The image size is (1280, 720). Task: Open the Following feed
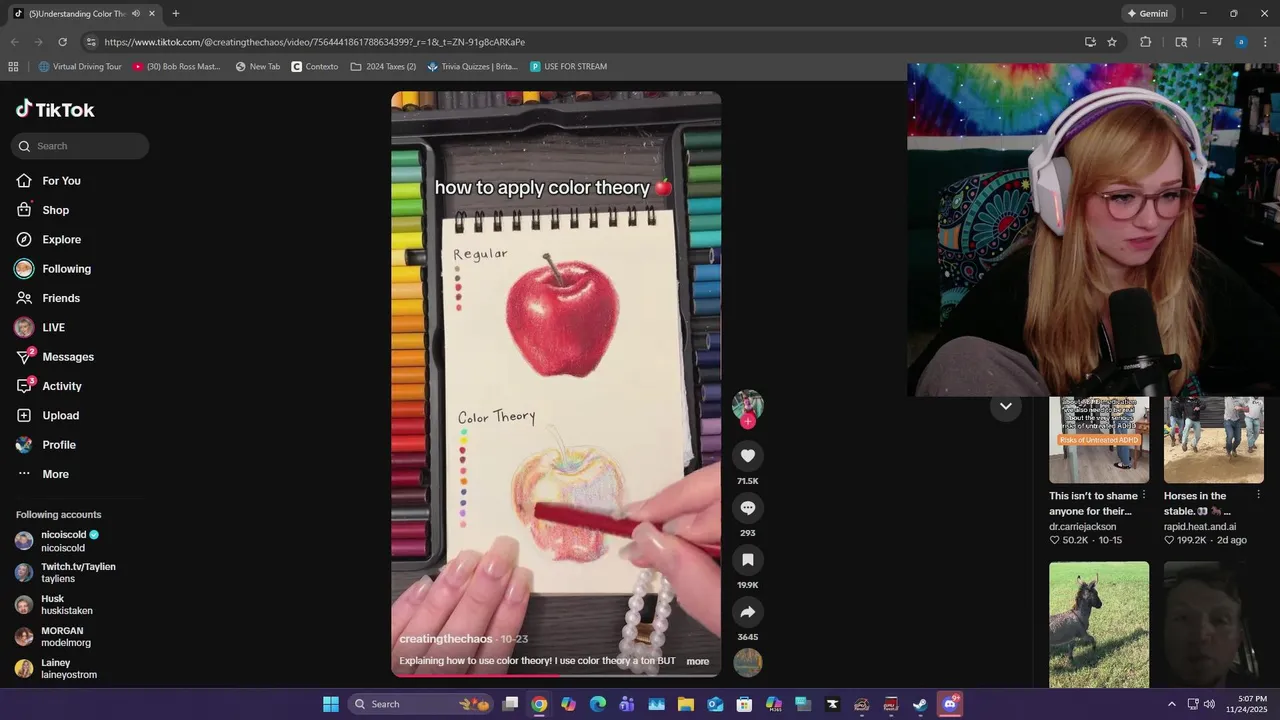click(x=66, y=269)
